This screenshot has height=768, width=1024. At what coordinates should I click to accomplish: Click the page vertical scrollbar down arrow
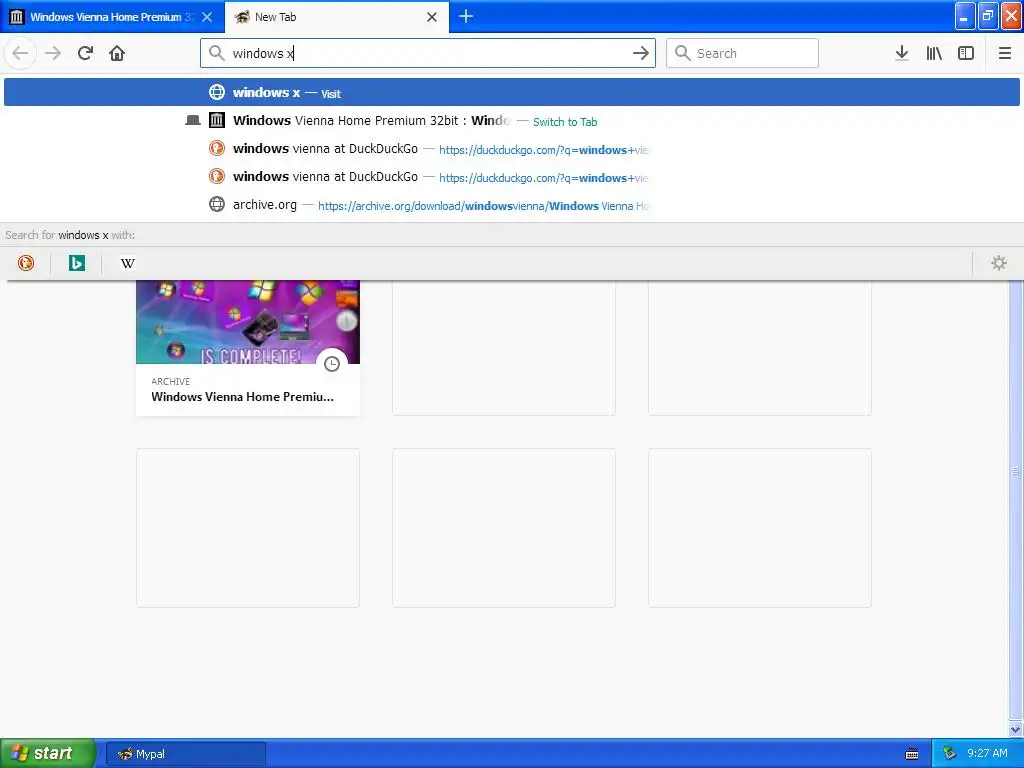[1016, 729]
